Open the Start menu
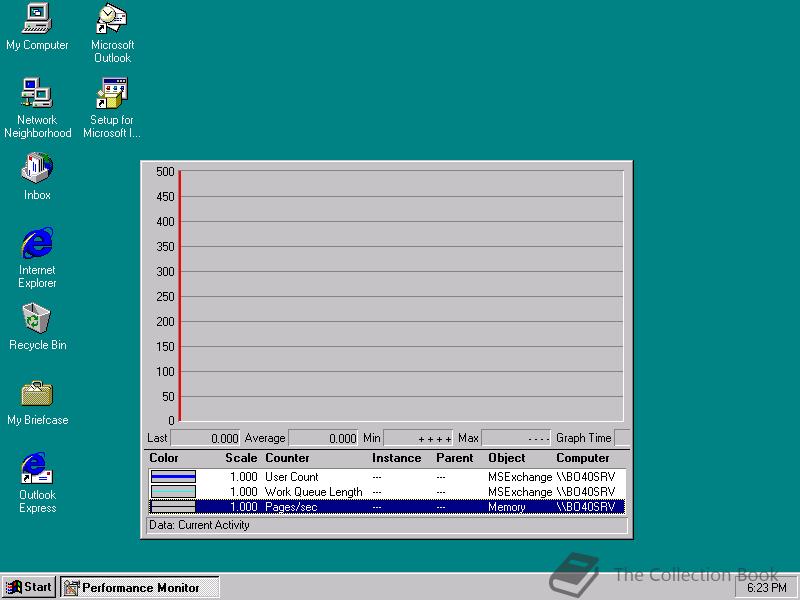 click(29, 587)
